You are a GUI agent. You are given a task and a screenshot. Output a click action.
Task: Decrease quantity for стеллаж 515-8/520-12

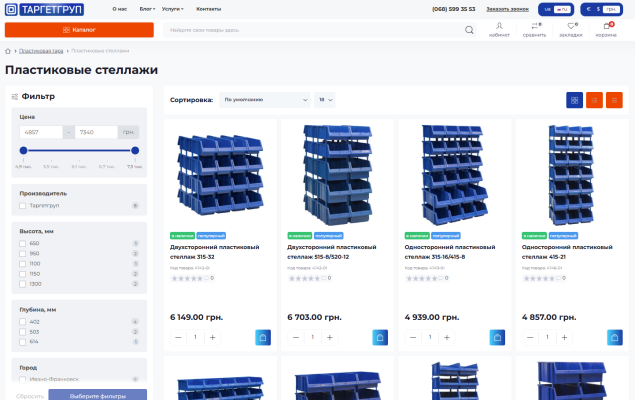coord(296,337)
